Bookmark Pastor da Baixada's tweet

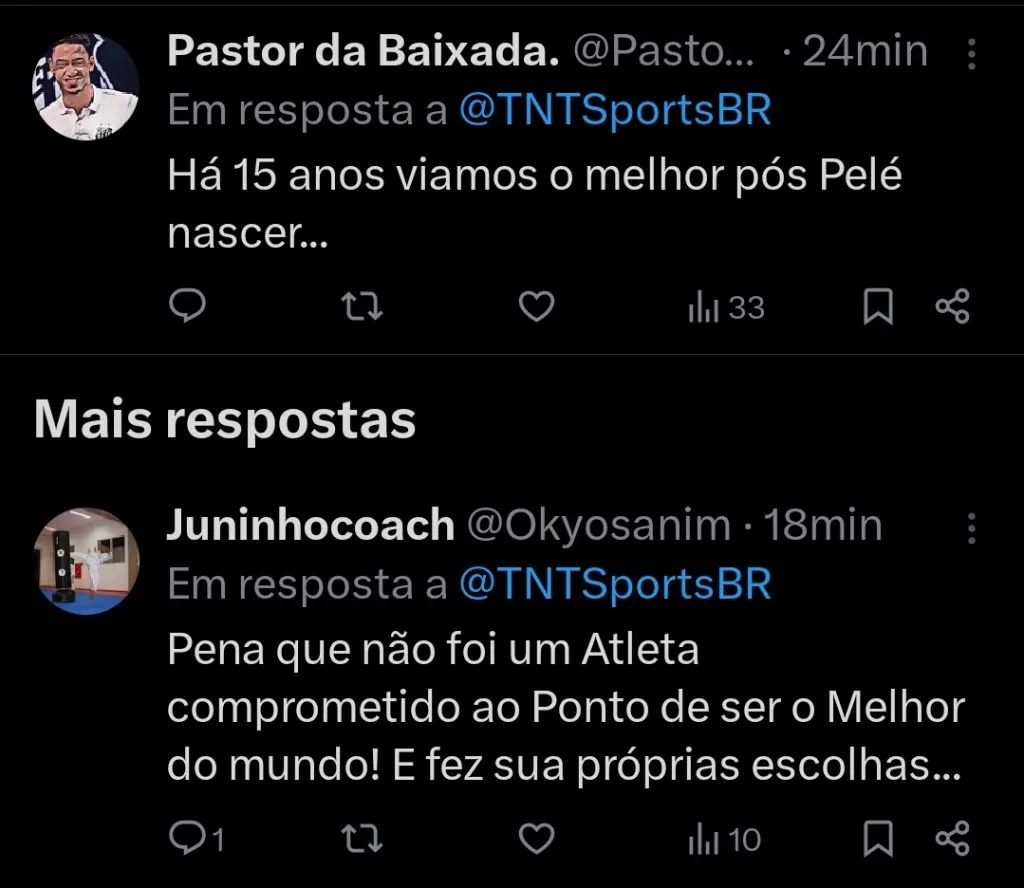877,308
